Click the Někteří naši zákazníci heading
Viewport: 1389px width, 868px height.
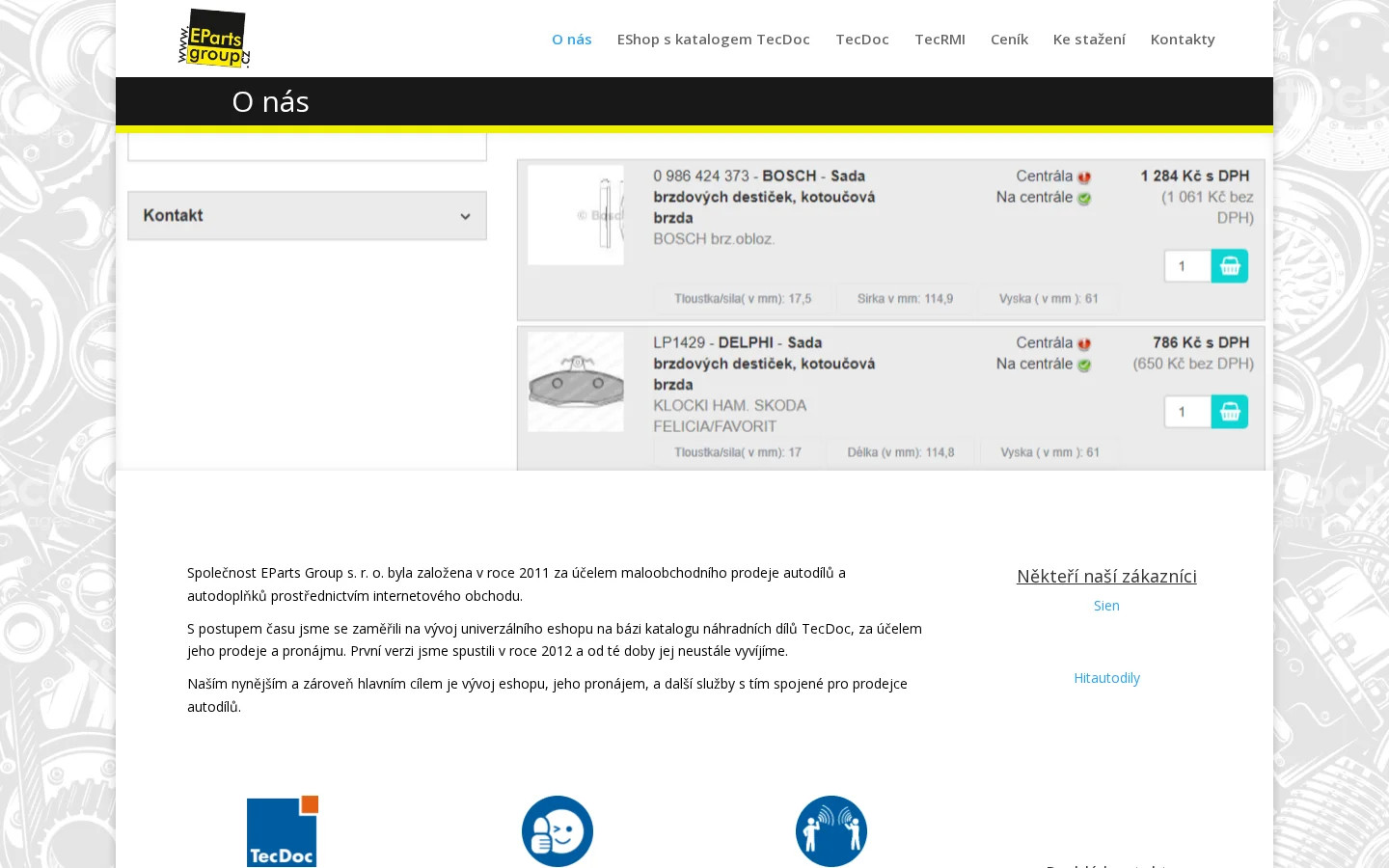1106,576
